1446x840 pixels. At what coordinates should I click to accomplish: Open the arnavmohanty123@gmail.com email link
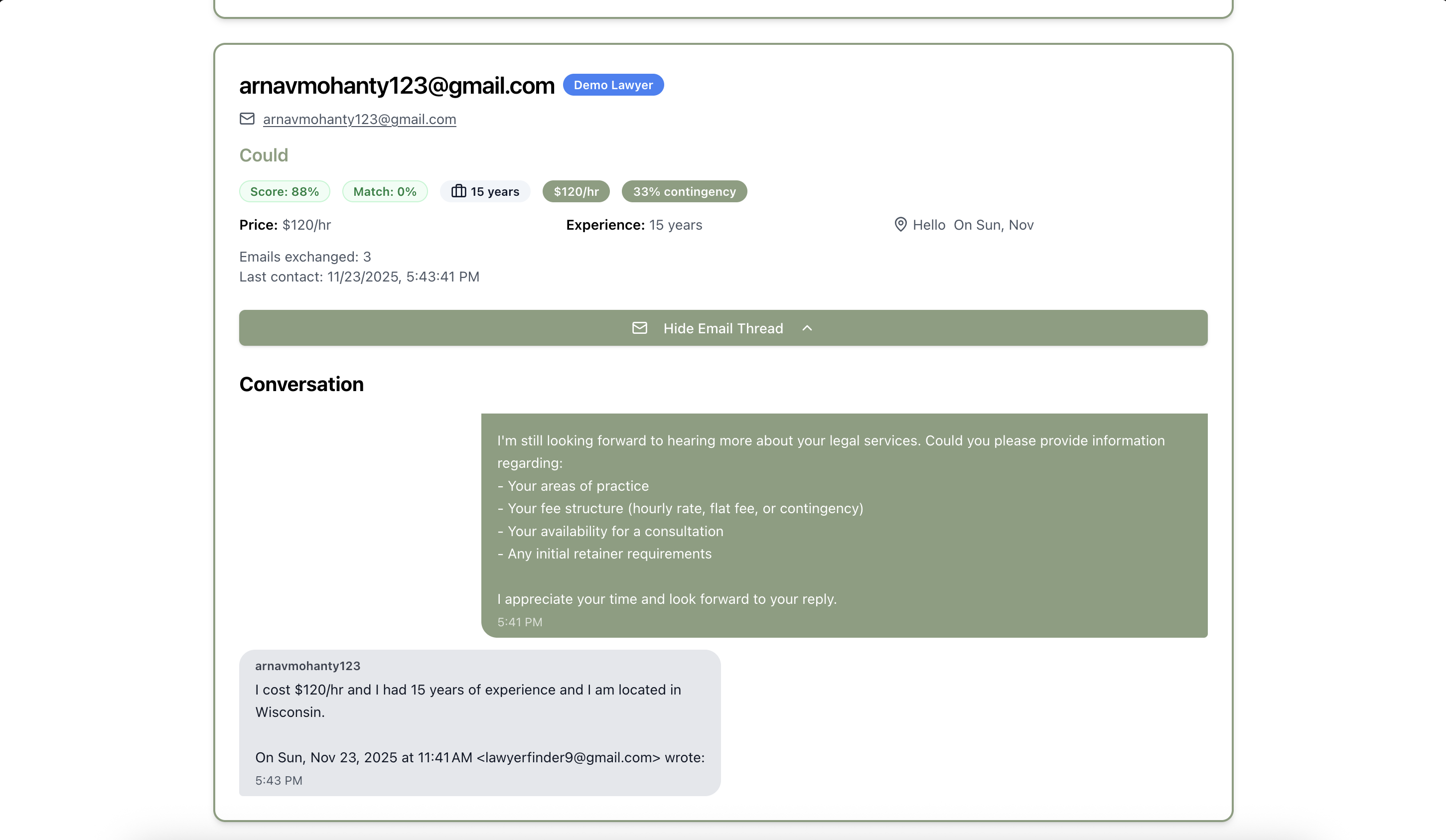pyautogui.click(x=359, y=119)
